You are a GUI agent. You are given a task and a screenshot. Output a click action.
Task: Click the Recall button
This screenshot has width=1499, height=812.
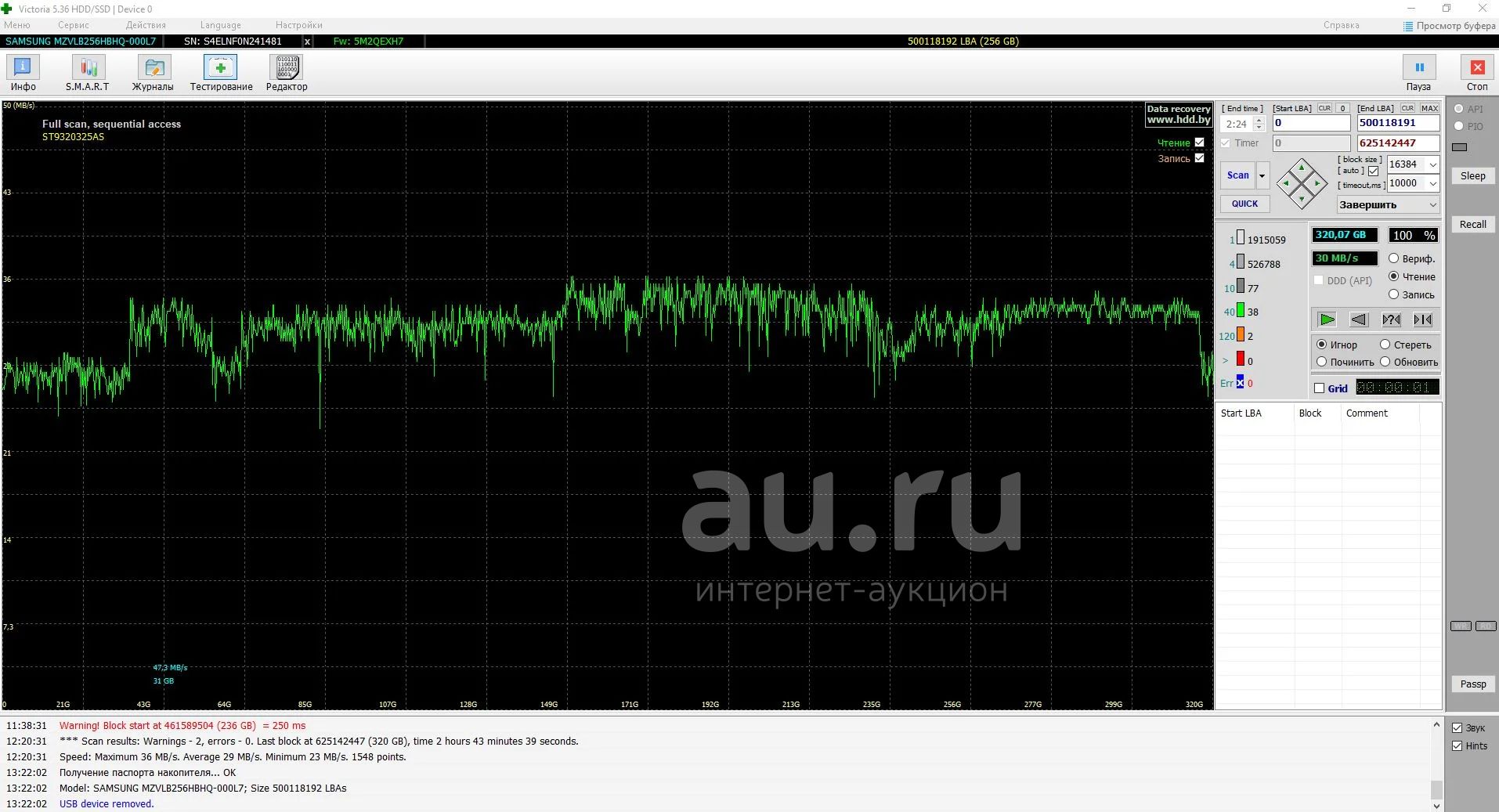point(1472,225)
